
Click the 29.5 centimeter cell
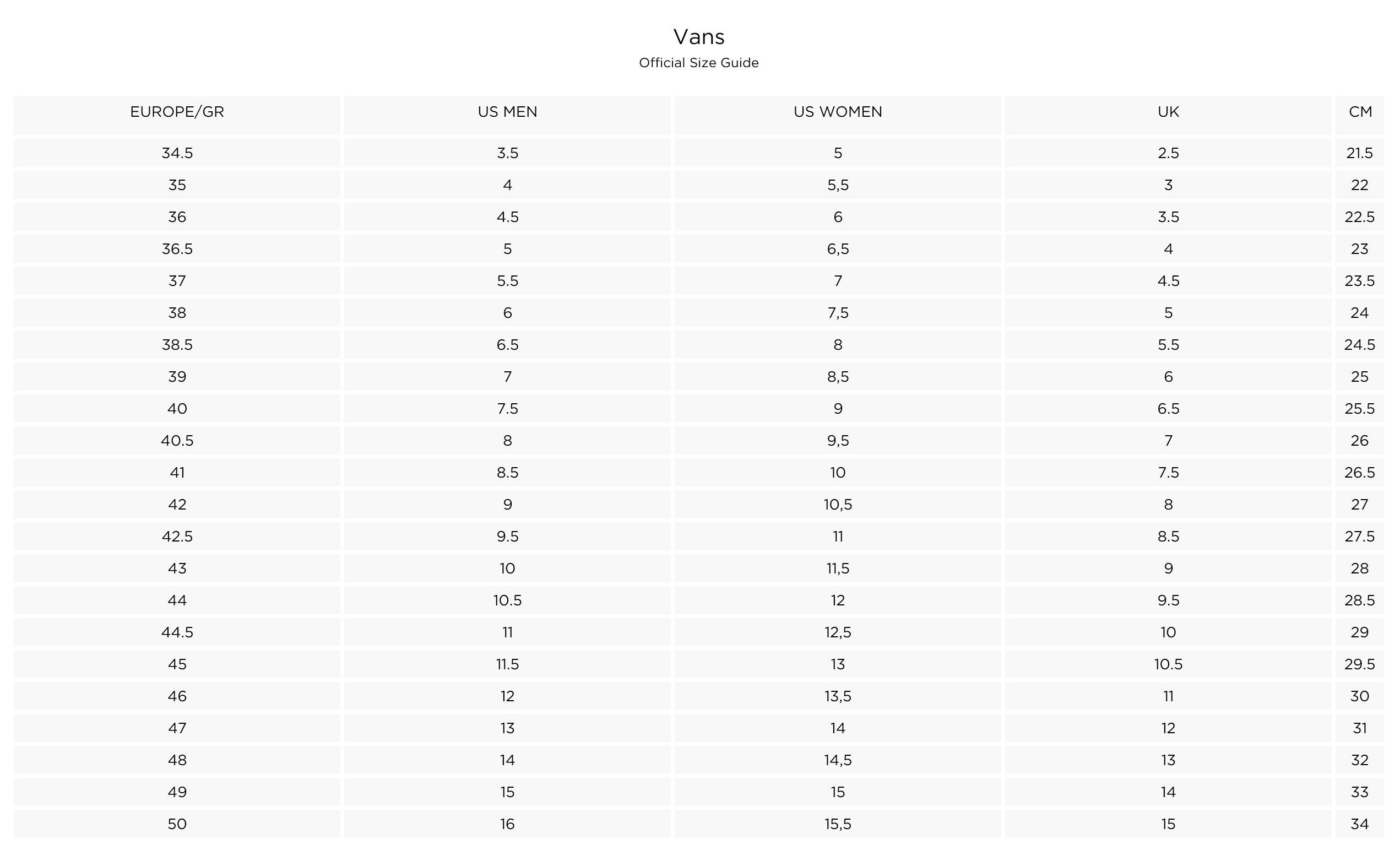tap(1360, 664)
